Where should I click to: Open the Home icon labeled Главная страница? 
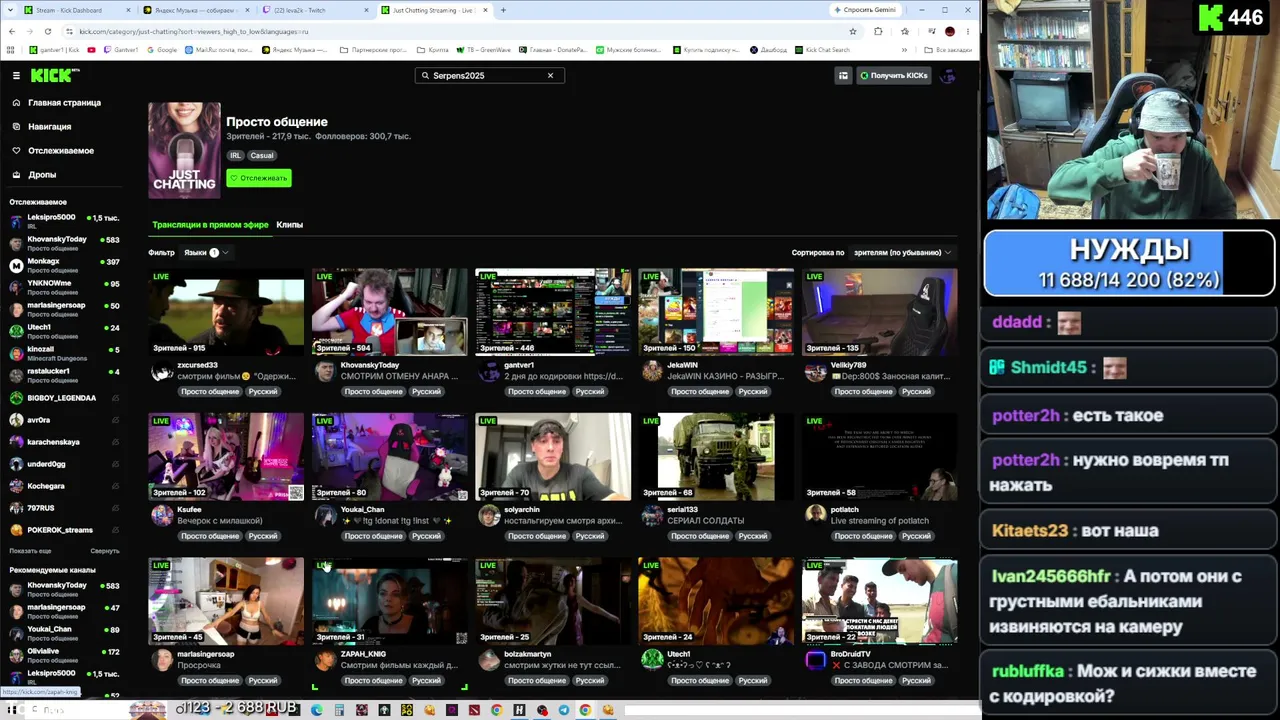pyautogui.click(x=16, y=103)
